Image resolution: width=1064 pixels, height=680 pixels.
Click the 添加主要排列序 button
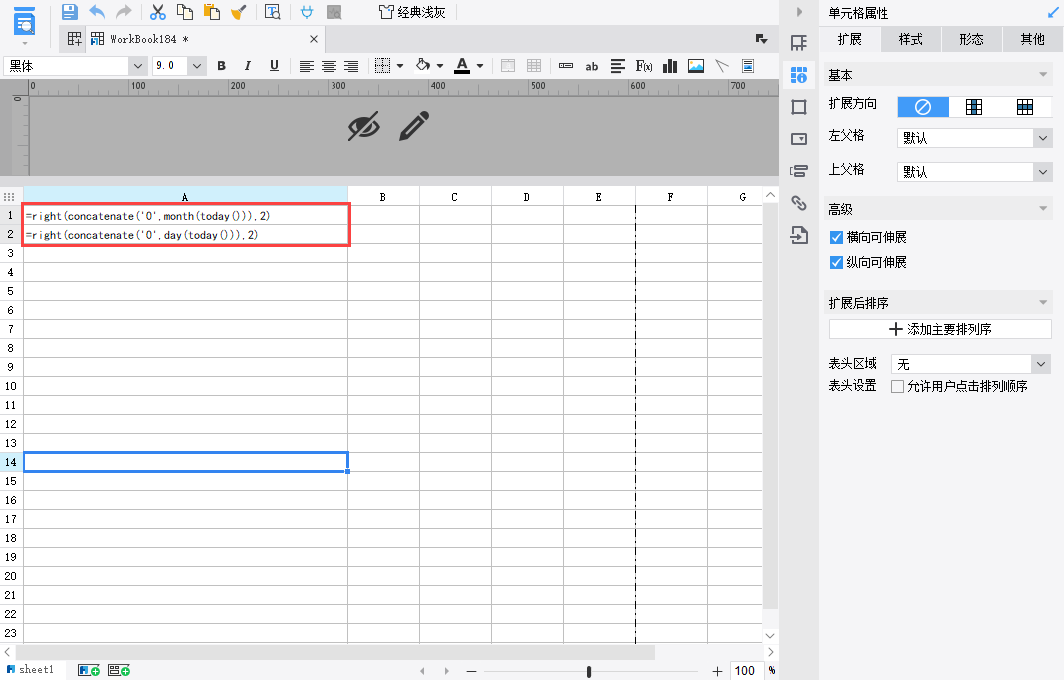coord(940,329)
